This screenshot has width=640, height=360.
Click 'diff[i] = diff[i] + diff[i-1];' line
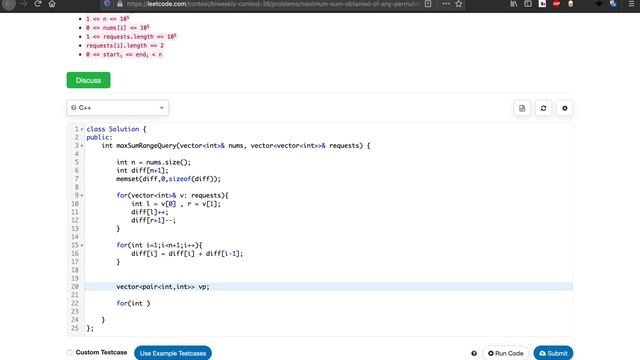187,253
